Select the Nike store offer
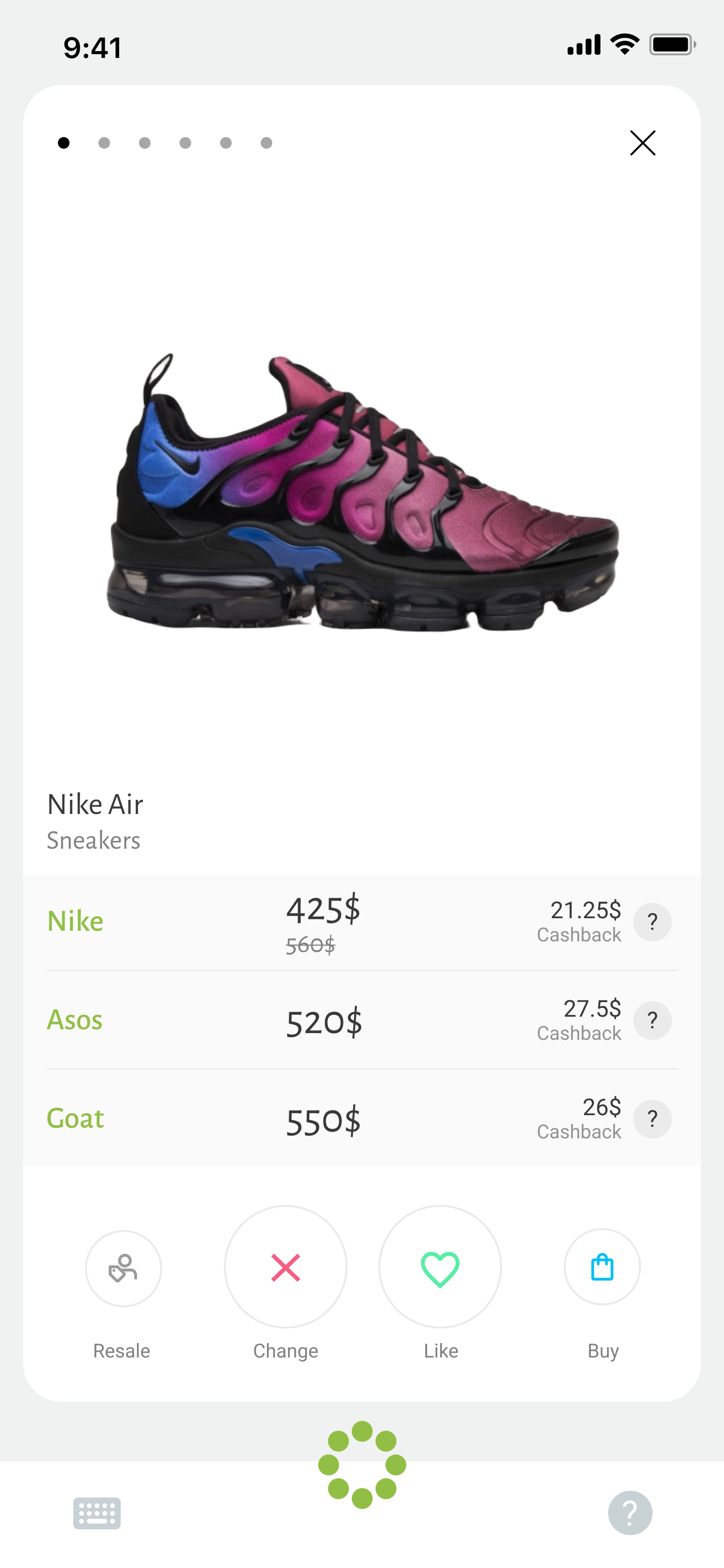The image size is (724, 1568). point(362,923)
